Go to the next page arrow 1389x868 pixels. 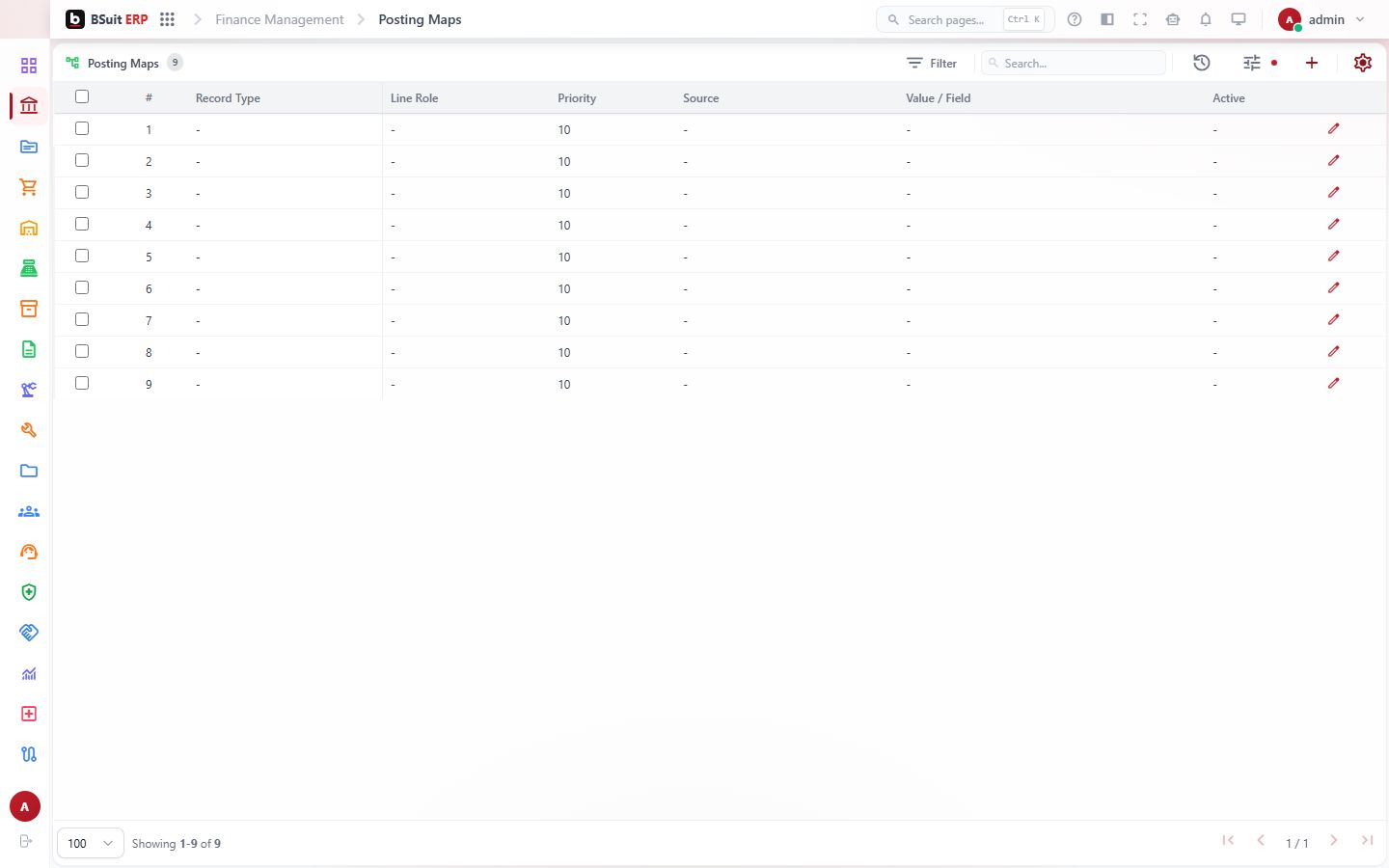(1334, 840)
